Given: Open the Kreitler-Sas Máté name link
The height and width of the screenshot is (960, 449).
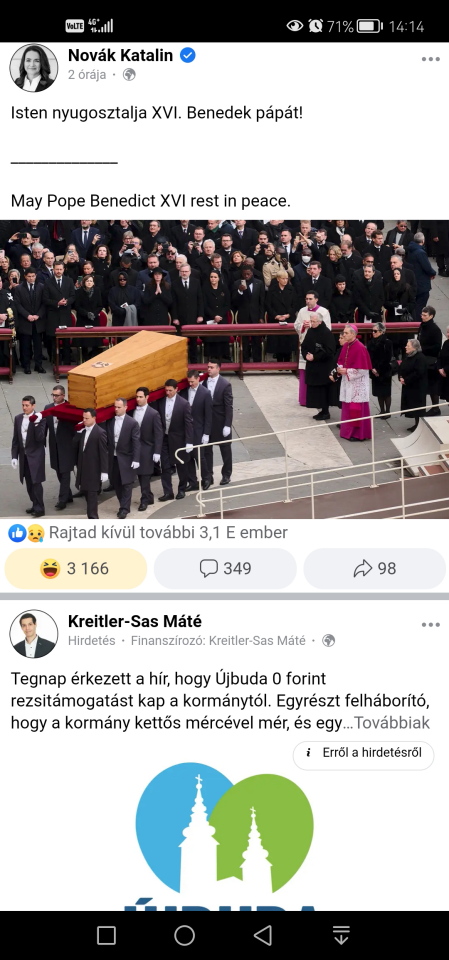Looking at the screenshot, I should [135, 621].
